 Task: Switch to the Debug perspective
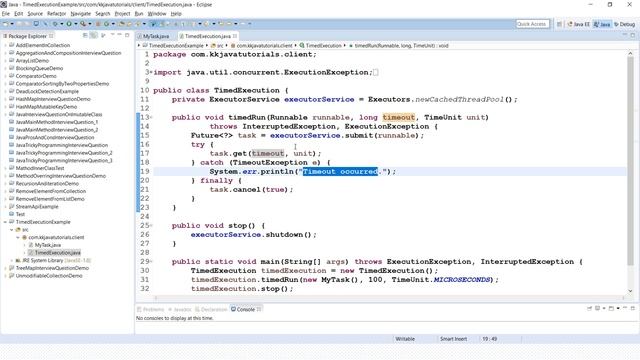pyautogui.click(x=624, y=24)
